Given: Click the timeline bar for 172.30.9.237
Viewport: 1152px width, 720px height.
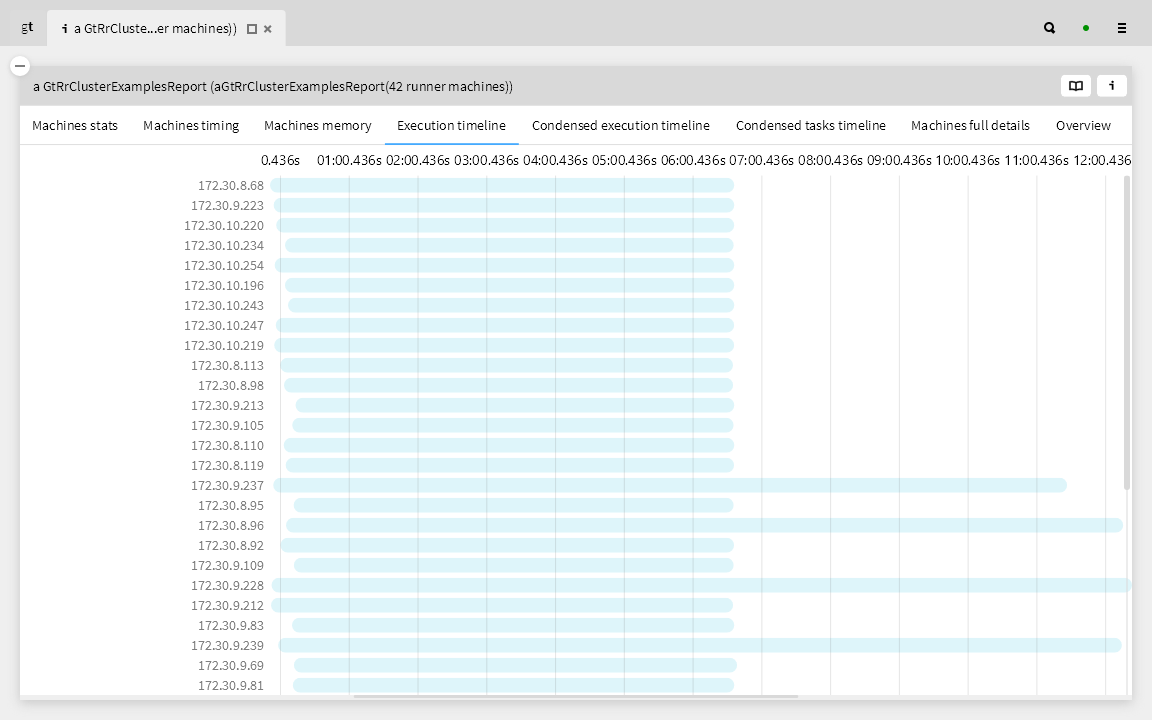Looking at the screenshot, I should 670,485.
